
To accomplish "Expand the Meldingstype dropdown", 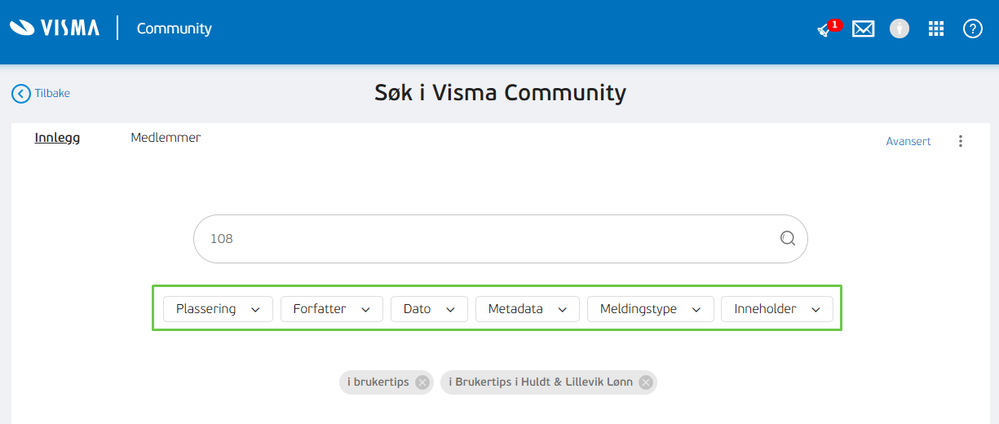I will (x=650, y=309).
